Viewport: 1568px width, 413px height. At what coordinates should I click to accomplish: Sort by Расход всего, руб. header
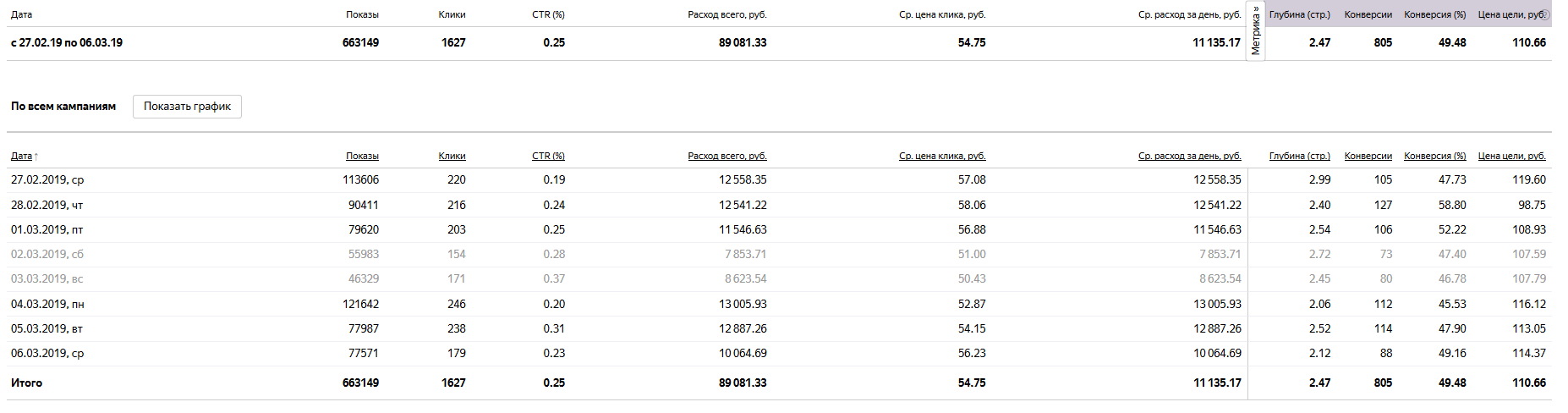click(727, 156)
